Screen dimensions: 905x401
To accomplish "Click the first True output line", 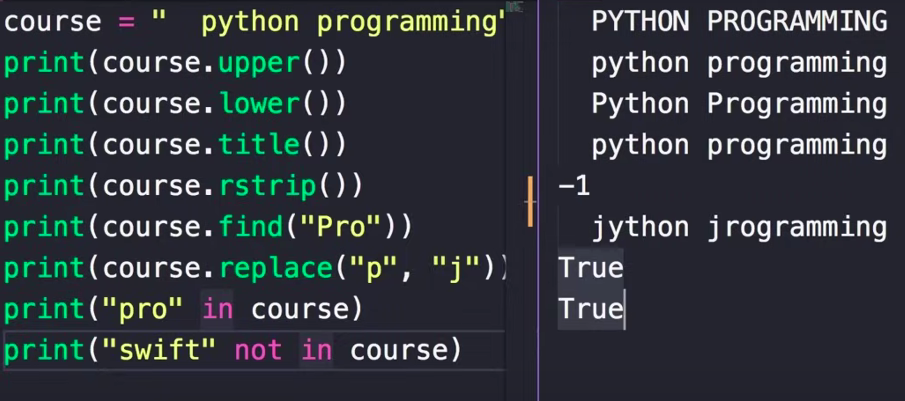I will [590, 268].
